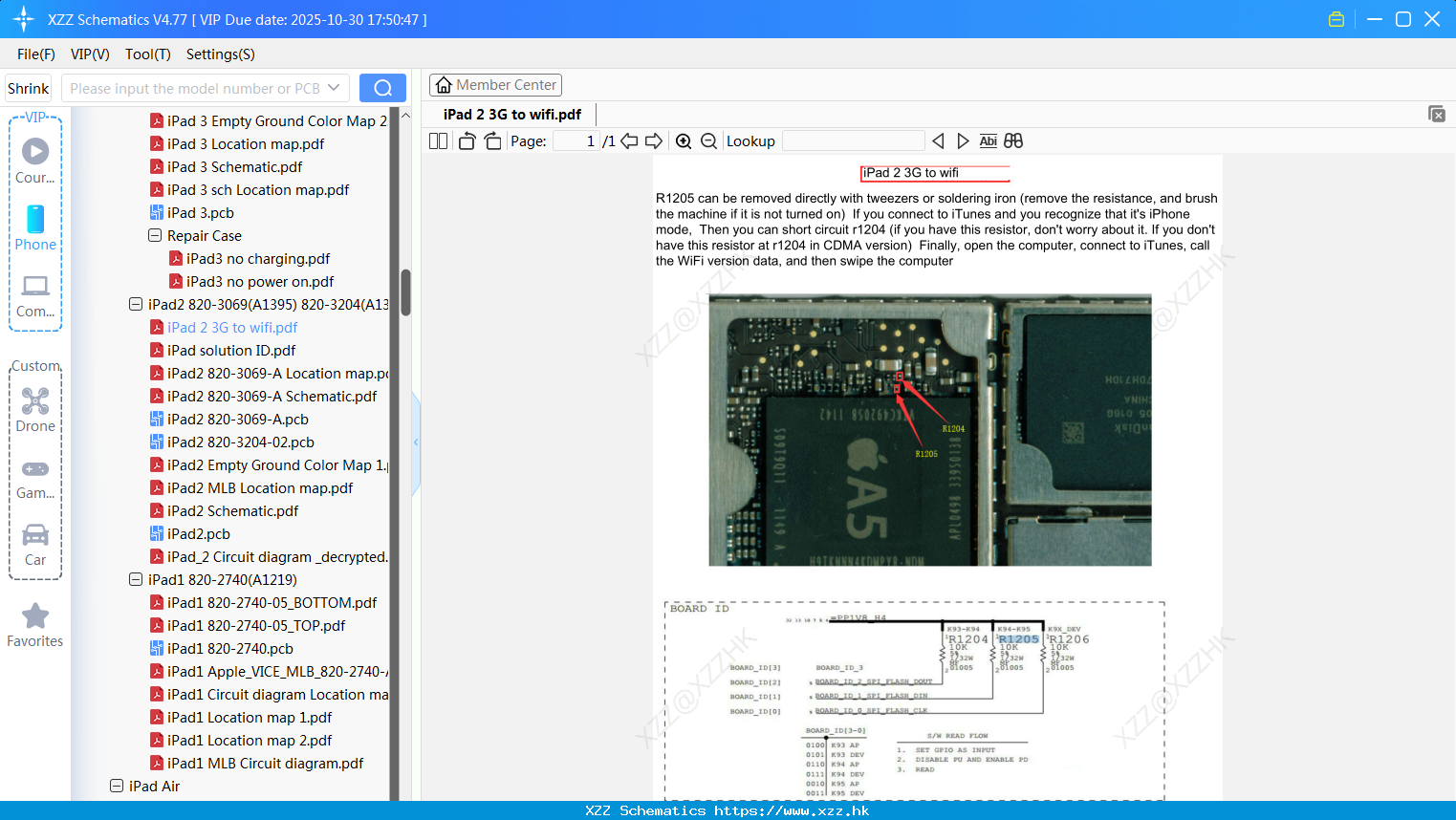The height and width of the screenshot is (820, 1456).
Task: Close the document panel at top right
Action: [1436, 114]
